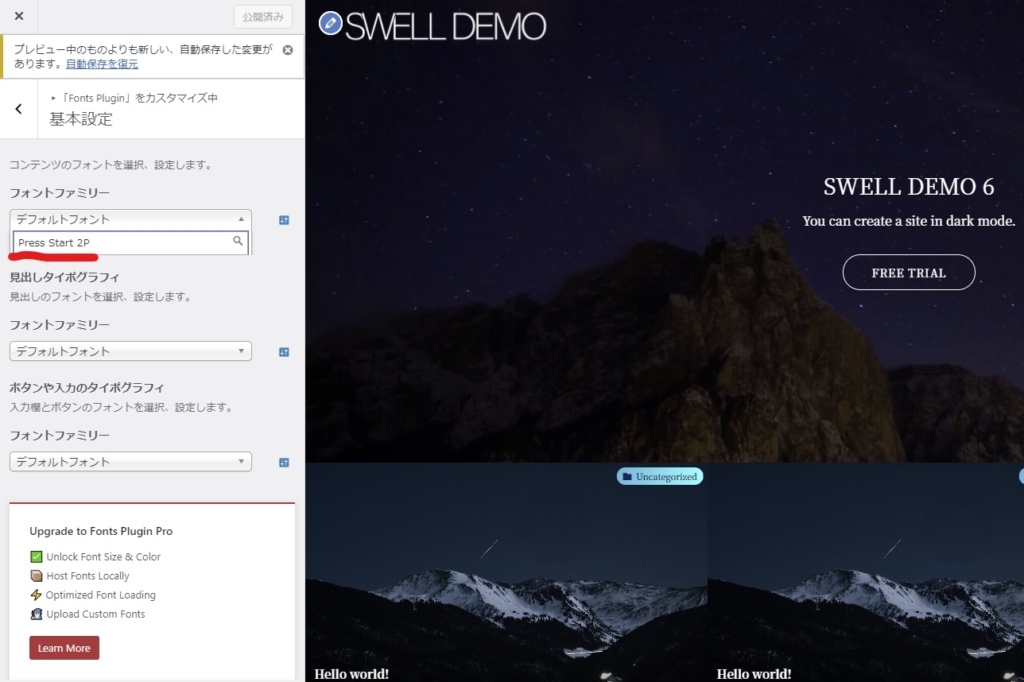Click the edit pencil shortcut on site title

(330, 24)
